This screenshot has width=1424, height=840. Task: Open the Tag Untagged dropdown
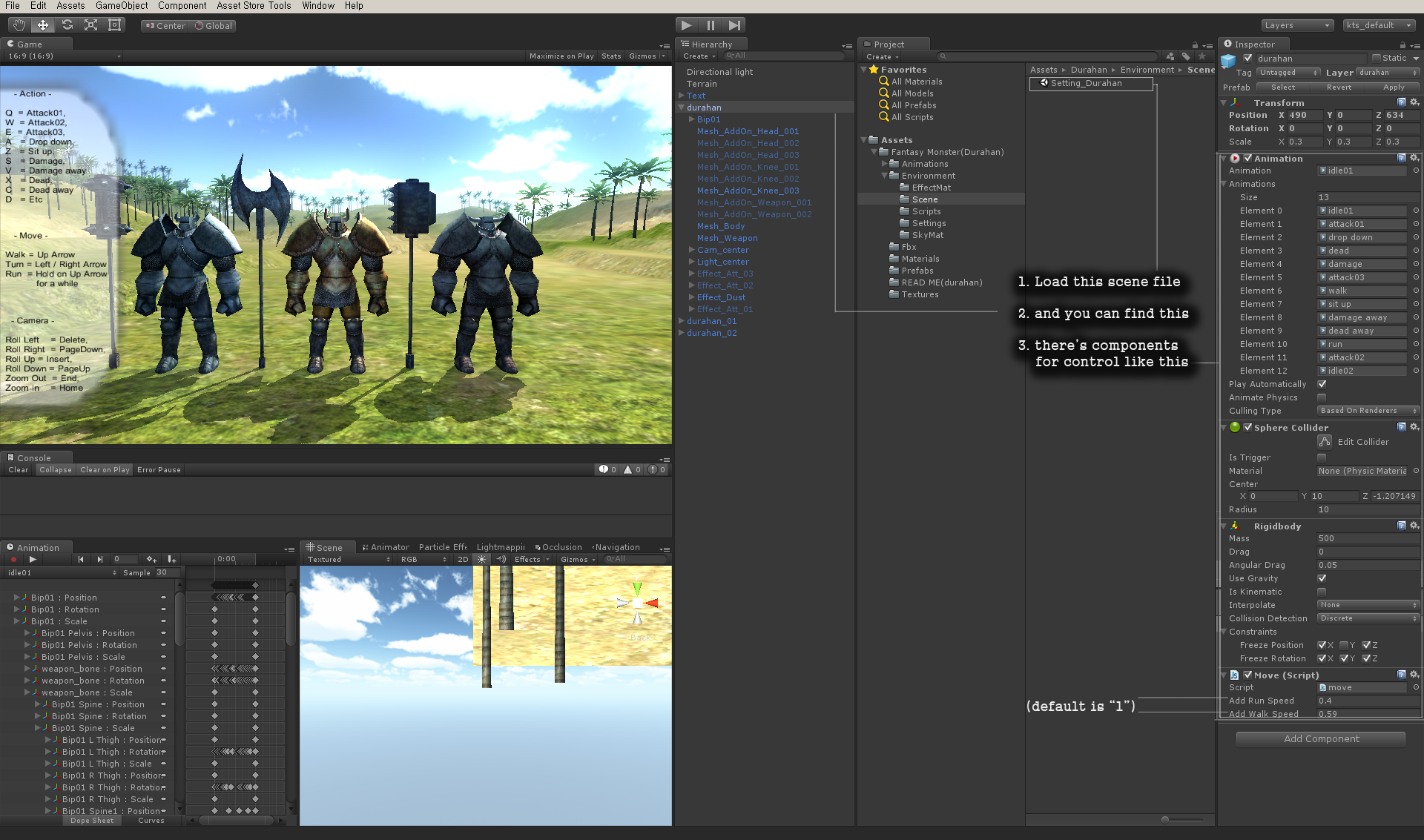[1289, 73]
